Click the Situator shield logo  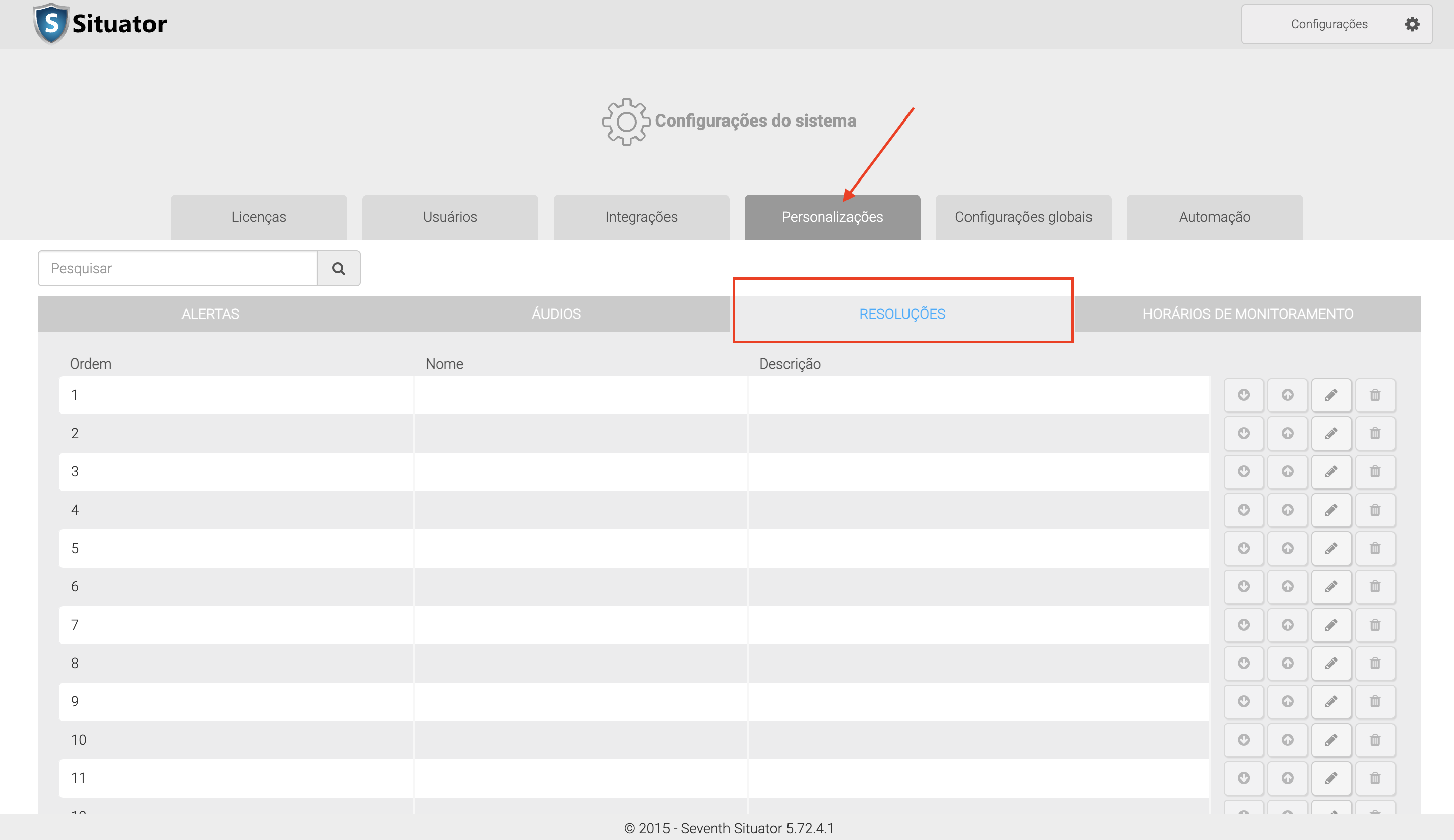pyautogui.click(x=51, y=23)
